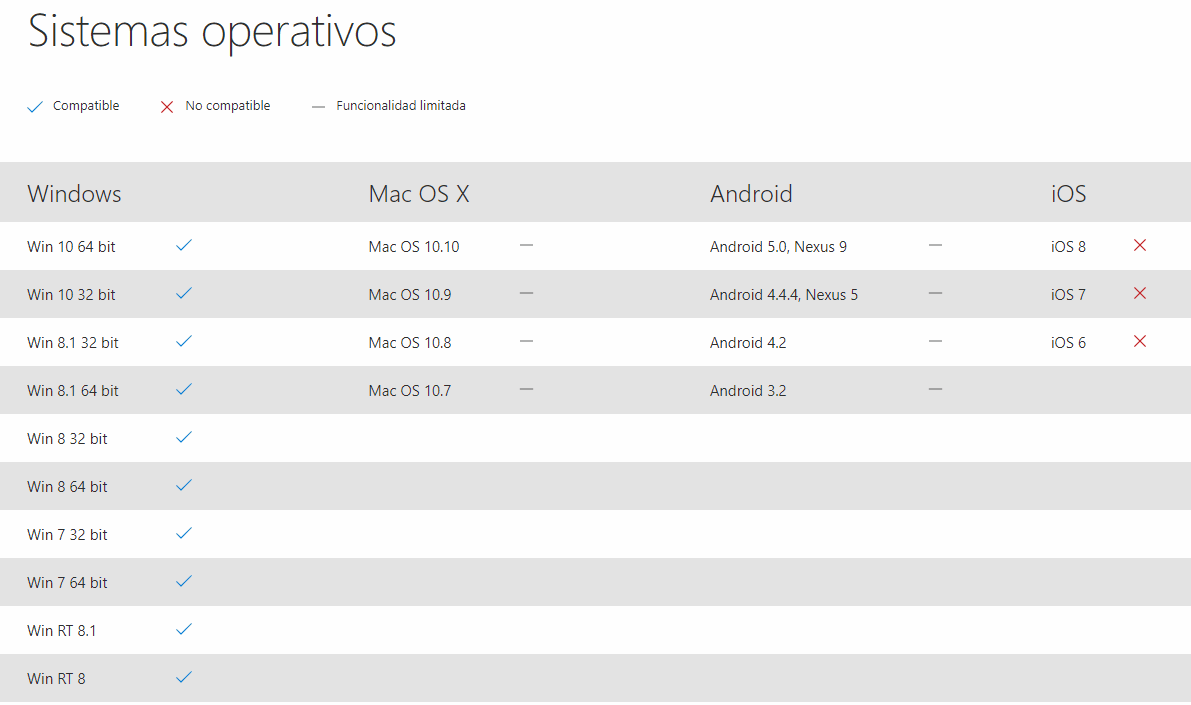Click the blue checkmark beside Win 10 64 bit
This screenshot has height=705, width=1191.
(x=184, y=245)
